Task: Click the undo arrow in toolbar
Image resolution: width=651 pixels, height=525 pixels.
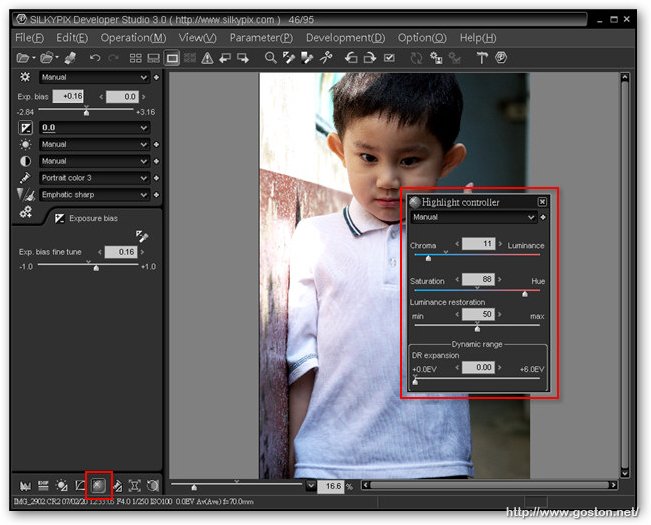Action: coord(95,58)
